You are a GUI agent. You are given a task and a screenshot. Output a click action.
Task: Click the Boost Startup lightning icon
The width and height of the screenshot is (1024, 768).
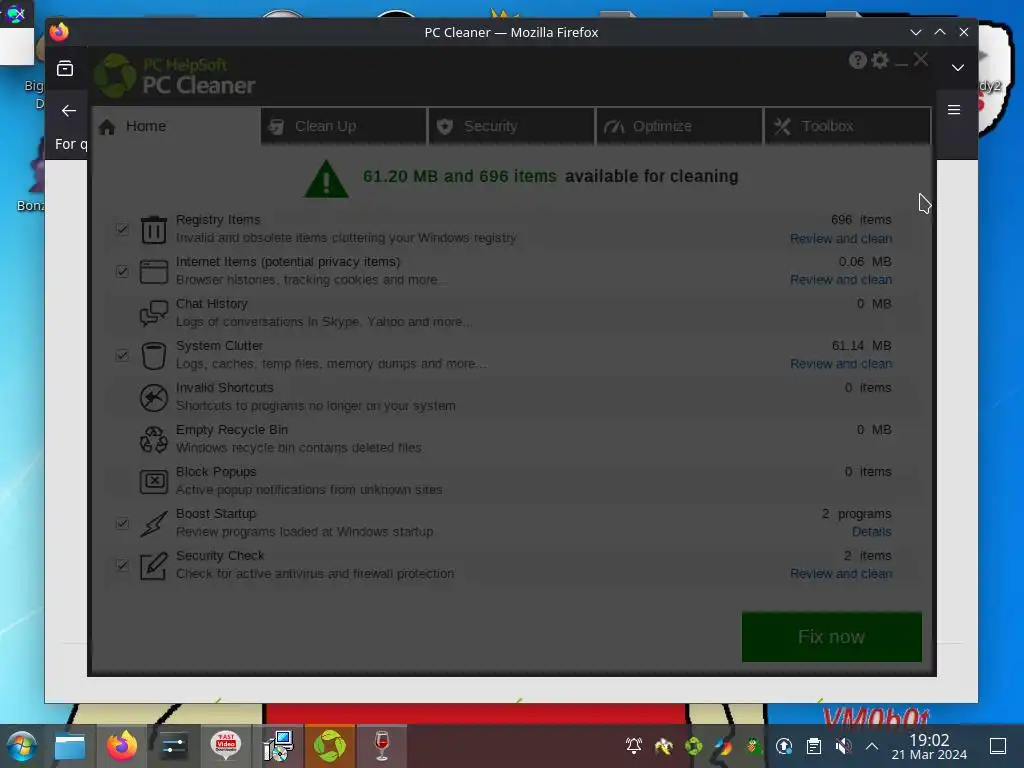pyautogui.click(x=154, y=524)
